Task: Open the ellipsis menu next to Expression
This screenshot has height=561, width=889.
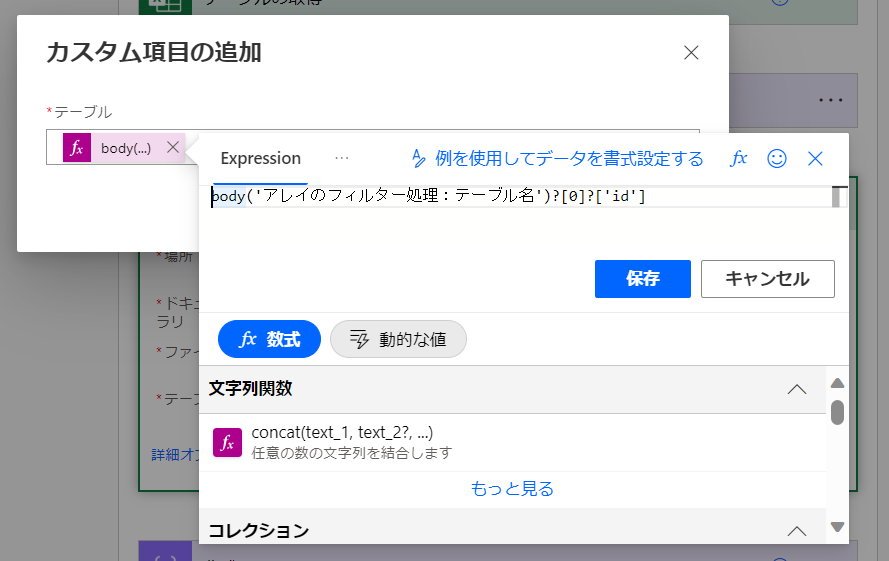Action: [x=342, y=158]
